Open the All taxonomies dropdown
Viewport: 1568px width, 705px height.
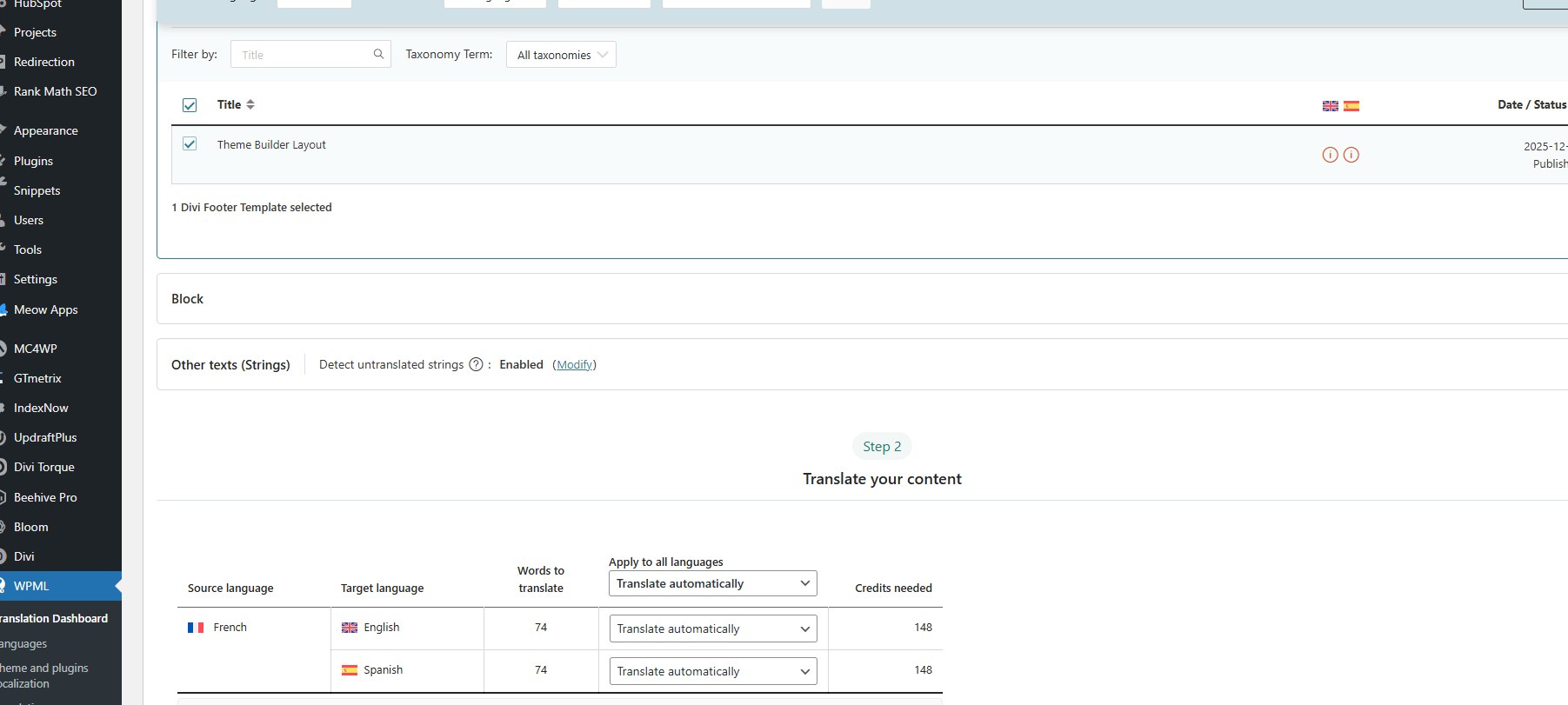pos(561,55)
